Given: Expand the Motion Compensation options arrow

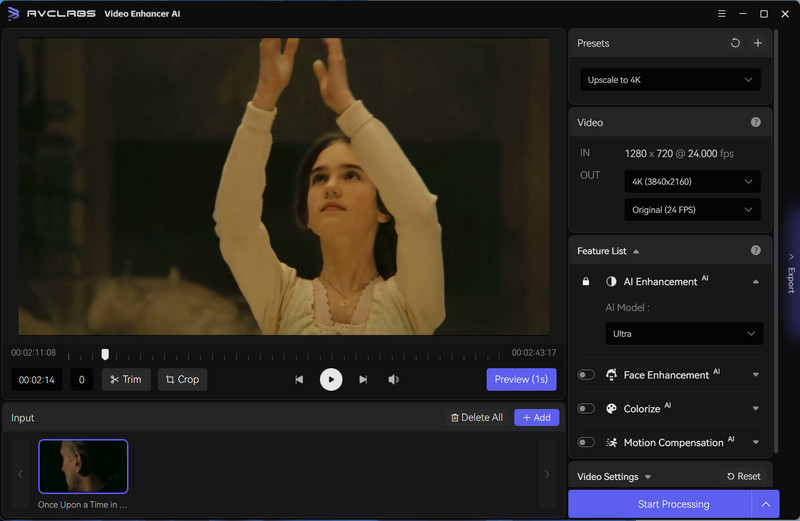Looking at the screenshot, I should (x=756, y=442).
